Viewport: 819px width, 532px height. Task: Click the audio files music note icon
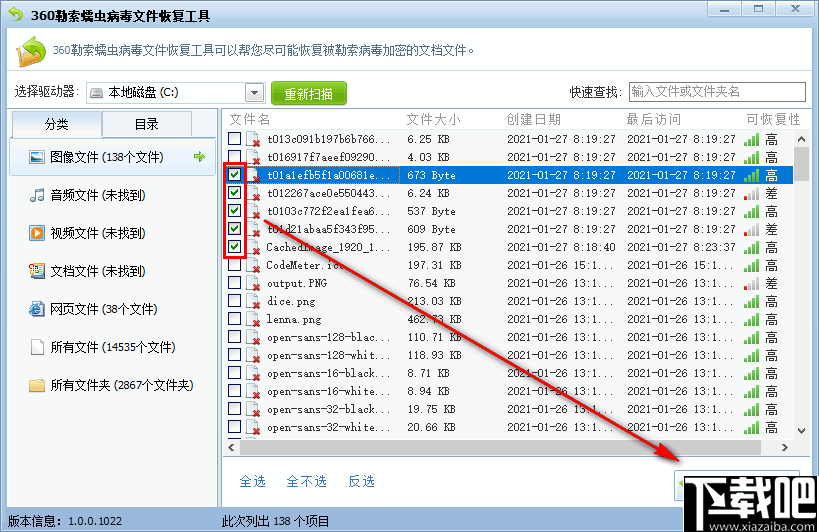click(x=37, y=195)
